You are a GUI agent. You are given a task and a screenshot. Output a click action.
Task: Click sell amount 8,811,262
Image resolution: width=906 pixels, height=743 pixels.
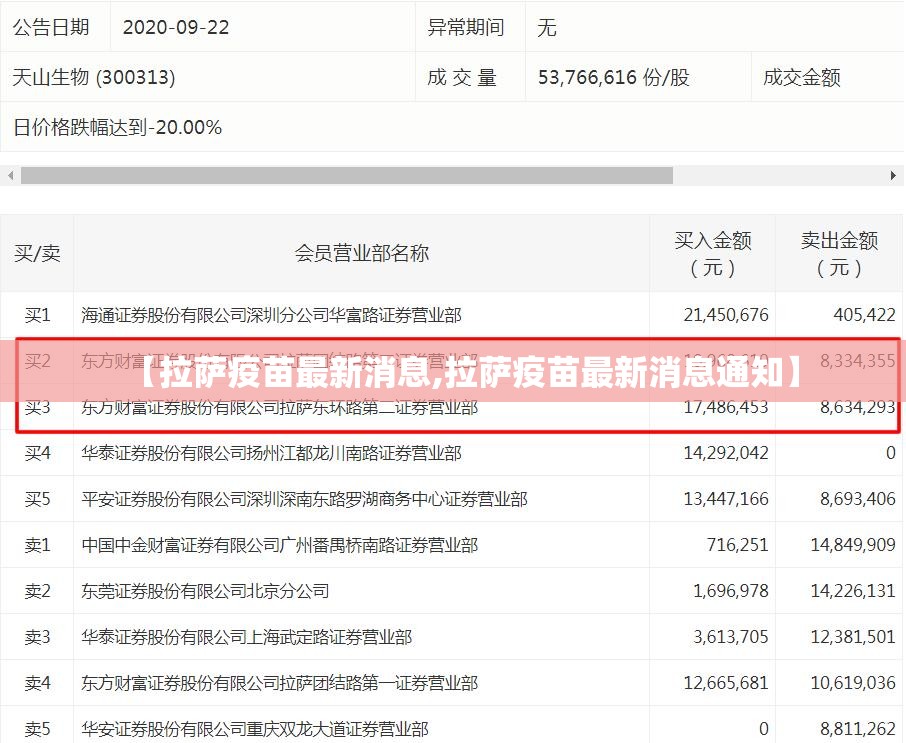[x=857, y=729]
